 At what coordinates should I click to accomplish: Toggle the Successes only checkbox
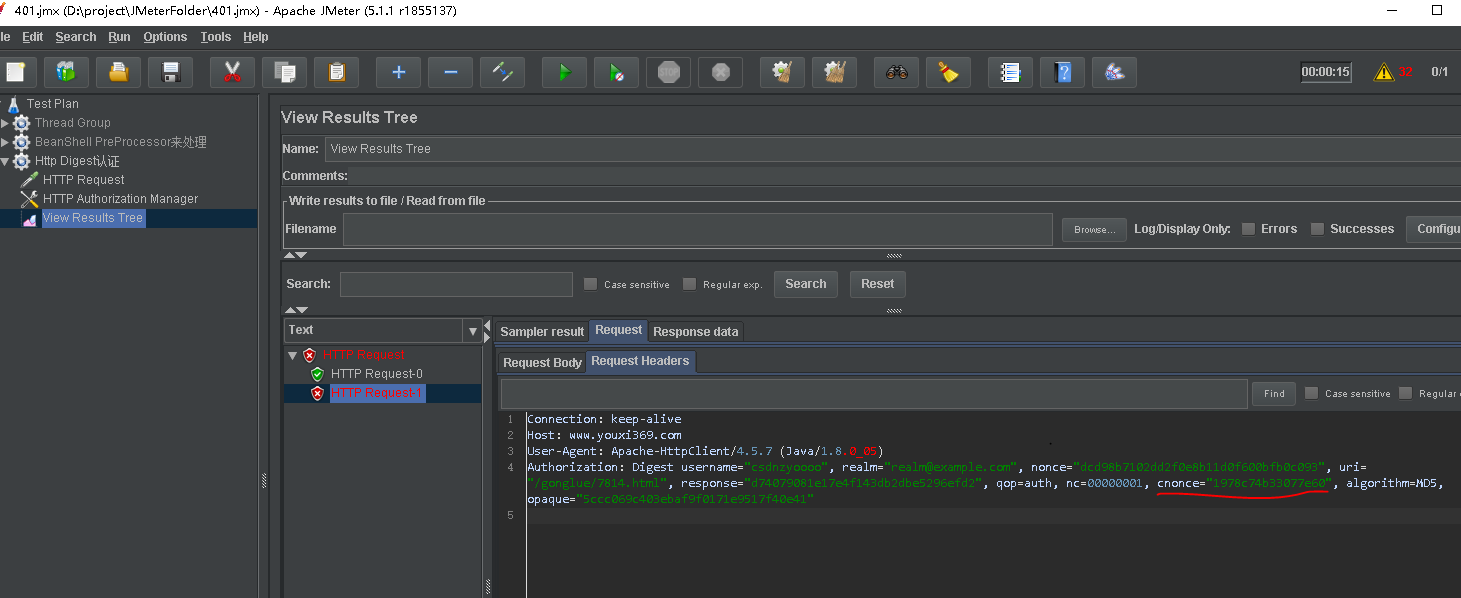(1317, 229)
